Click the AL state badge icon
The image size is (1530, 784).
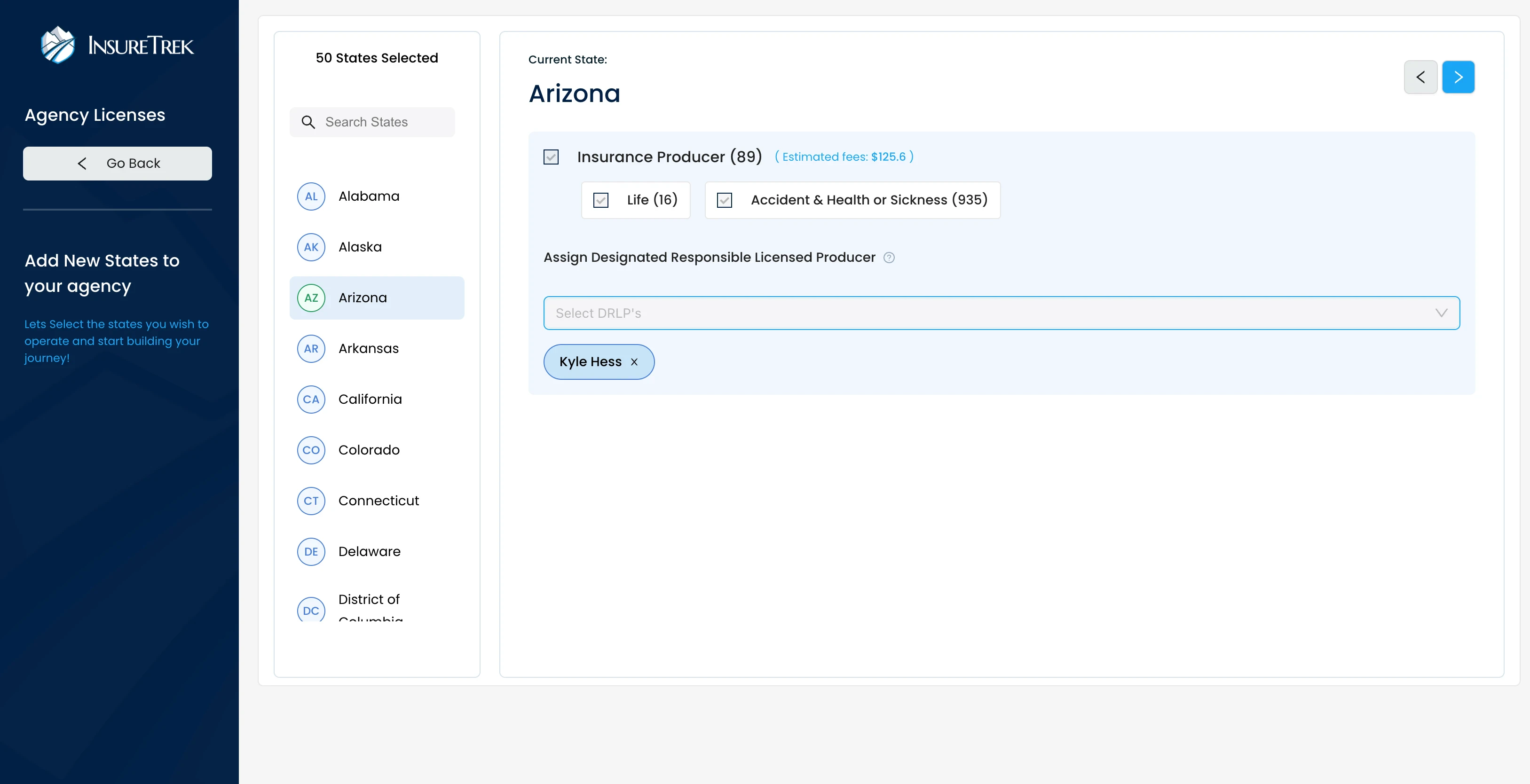[311, 196]
